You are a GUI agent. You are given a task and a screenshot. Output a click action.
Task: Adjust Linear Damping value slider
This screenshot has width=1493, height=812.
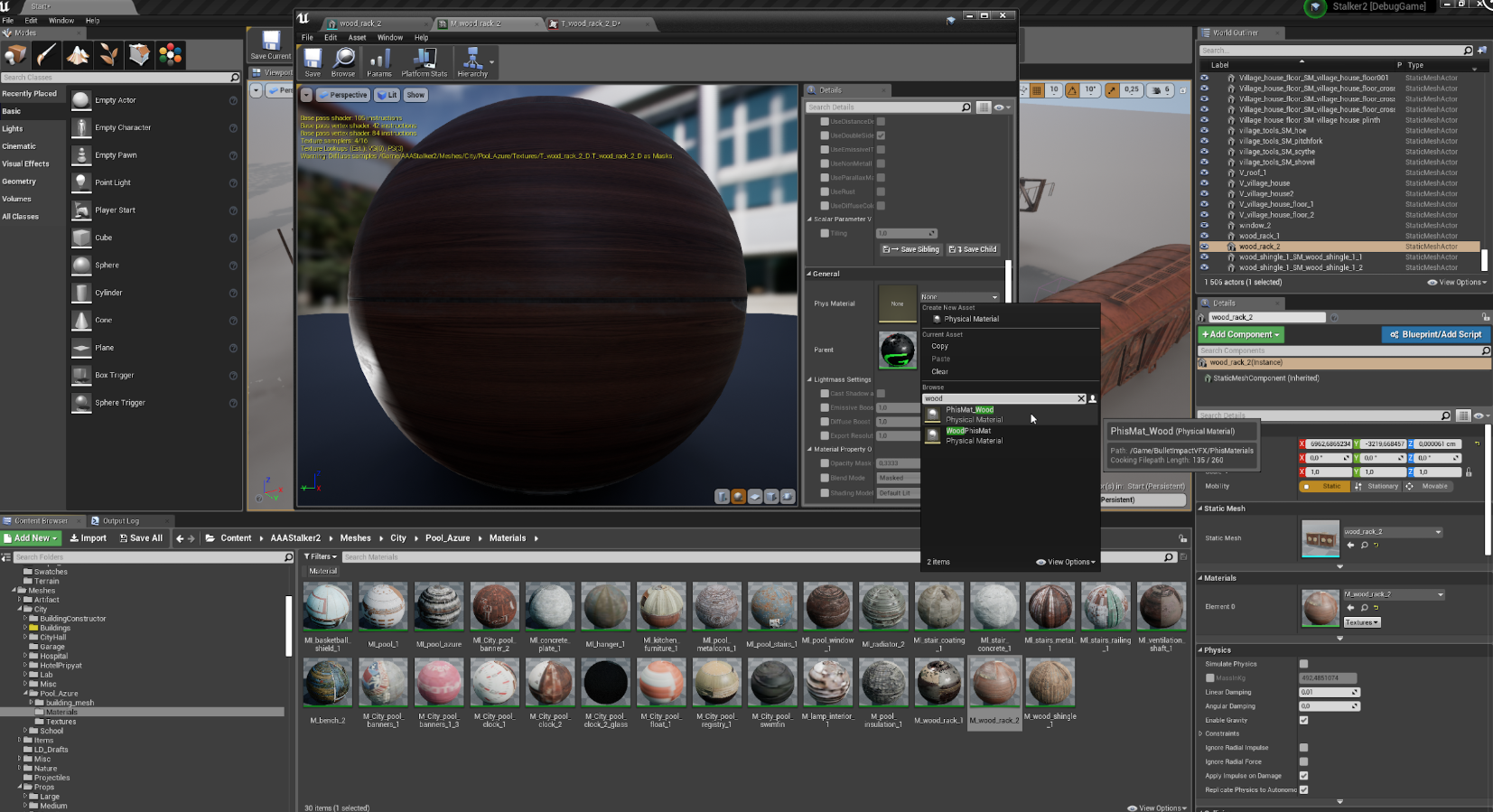(1329, 693)
